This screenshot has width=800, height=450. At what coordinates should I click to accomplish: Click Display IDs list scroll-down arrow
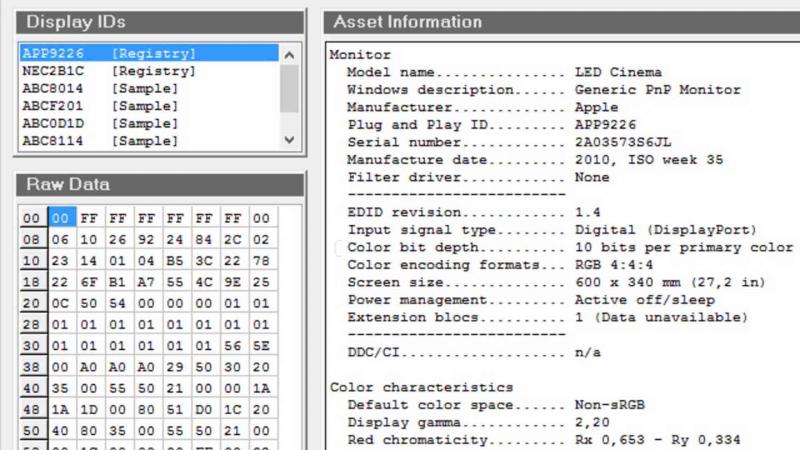click(x=289, y=139)
